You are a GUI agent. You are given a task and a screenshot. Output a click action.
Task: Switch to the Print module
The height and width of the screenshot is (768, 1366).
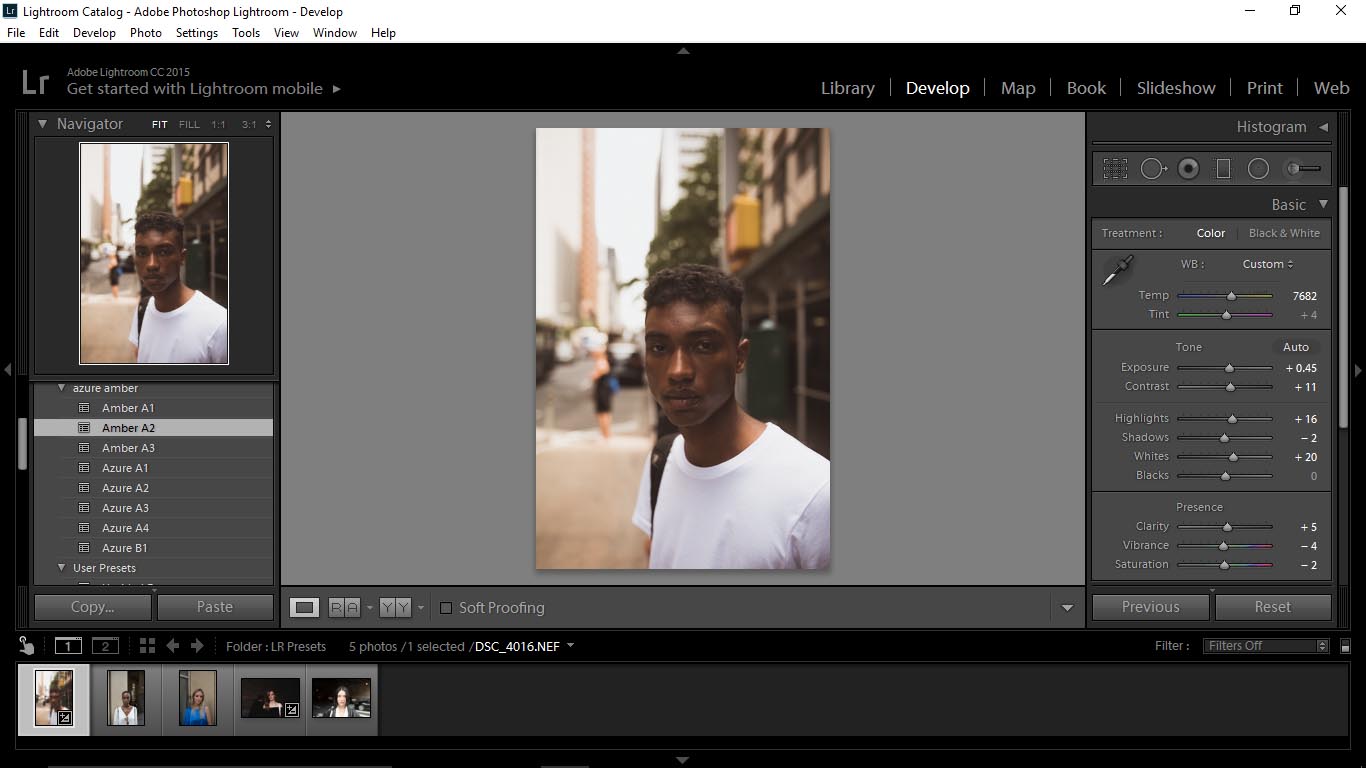tap(1264, 88)
